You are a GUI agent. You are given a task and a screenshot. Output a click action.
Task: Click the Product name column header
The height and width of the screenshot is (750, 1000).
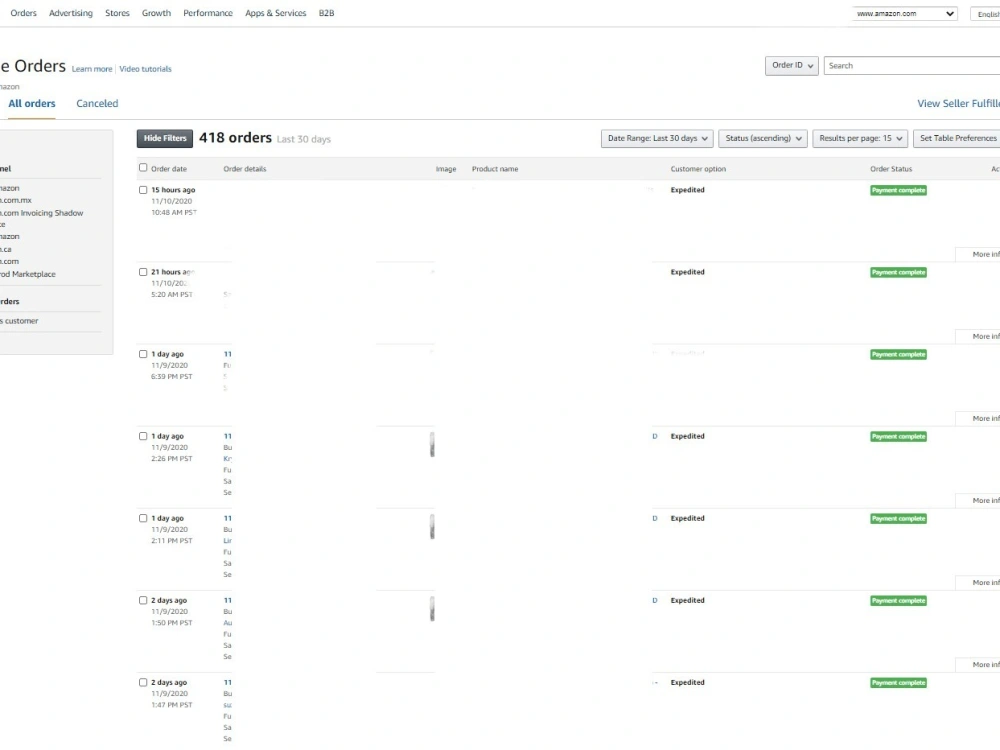(x=495, y=169)
